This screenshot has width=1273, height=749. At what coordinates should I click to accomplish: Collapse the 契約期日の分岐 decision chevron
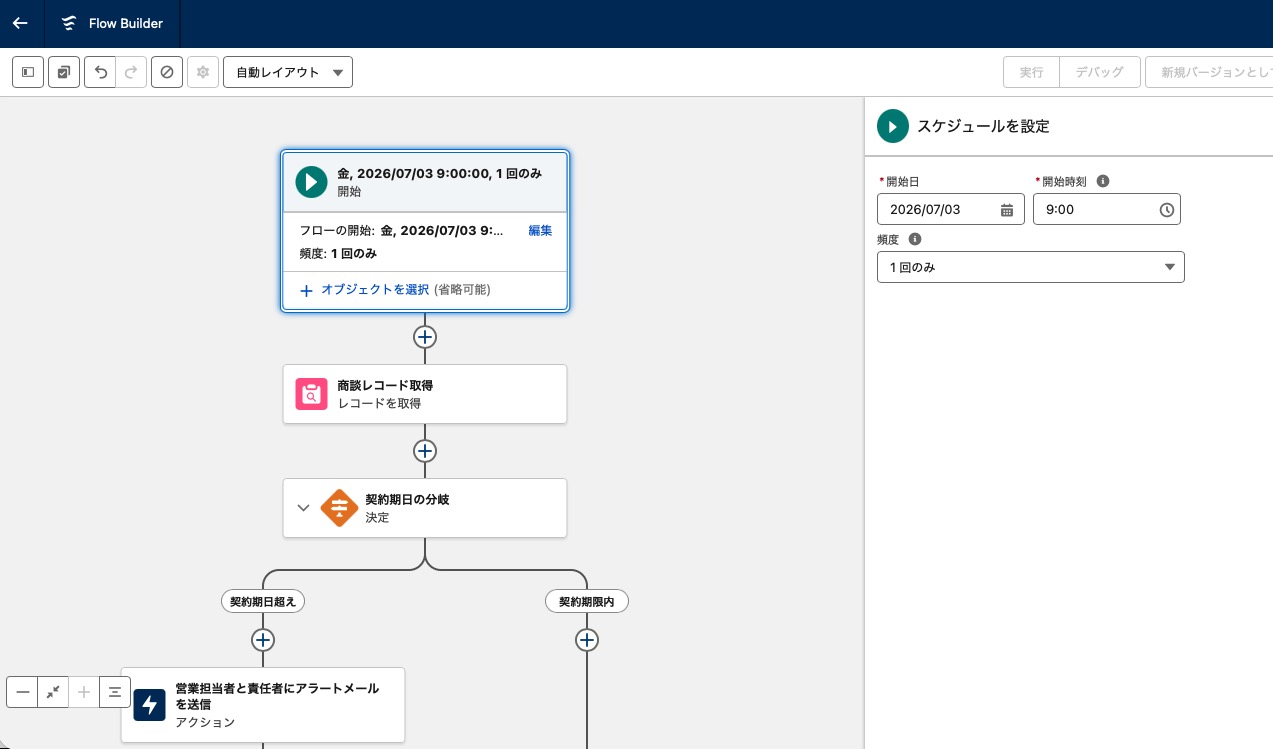pyautogui.click(x=304, y=508)
